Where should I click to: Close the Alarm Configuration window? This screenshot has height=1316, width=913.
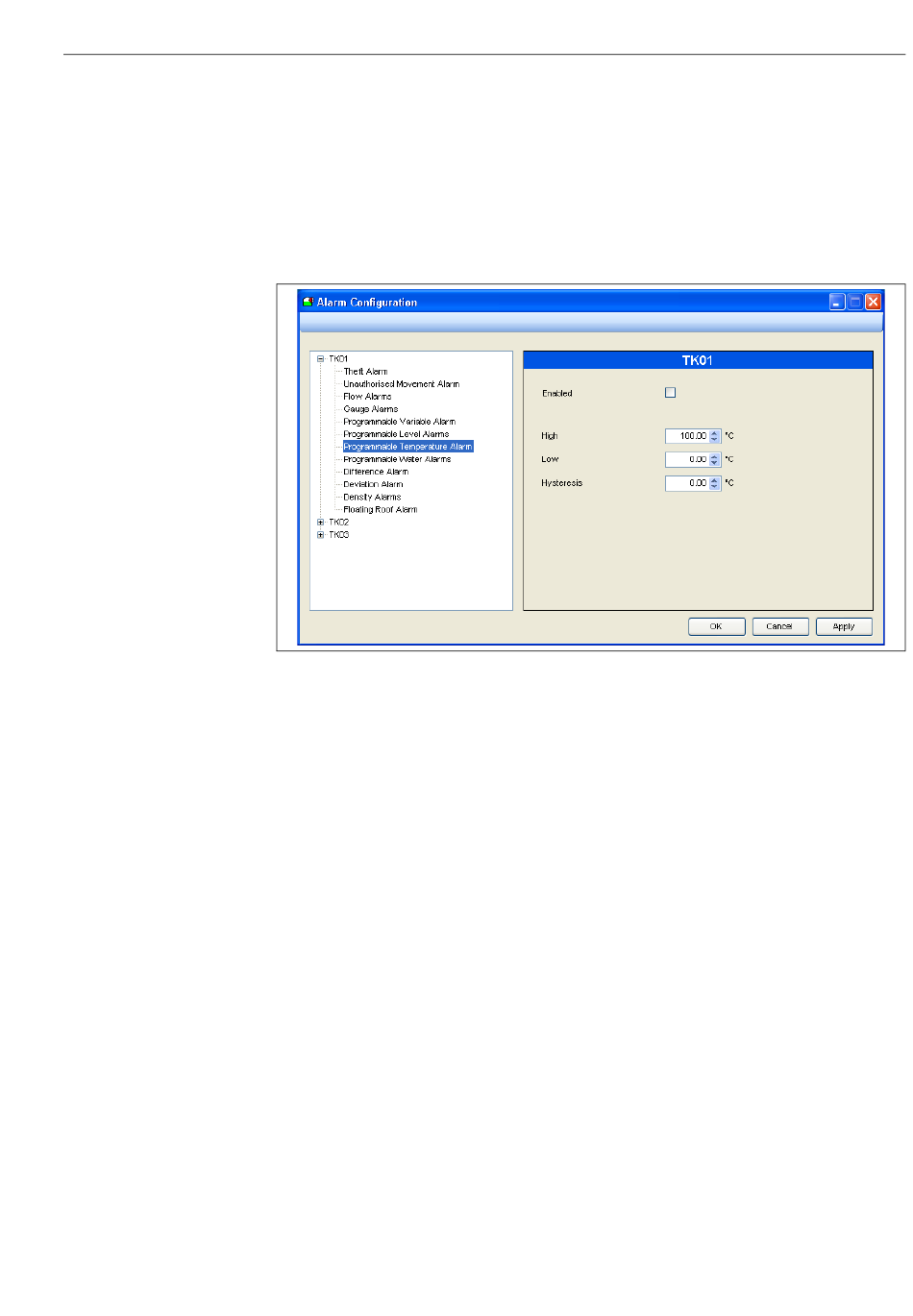point(873,302)
